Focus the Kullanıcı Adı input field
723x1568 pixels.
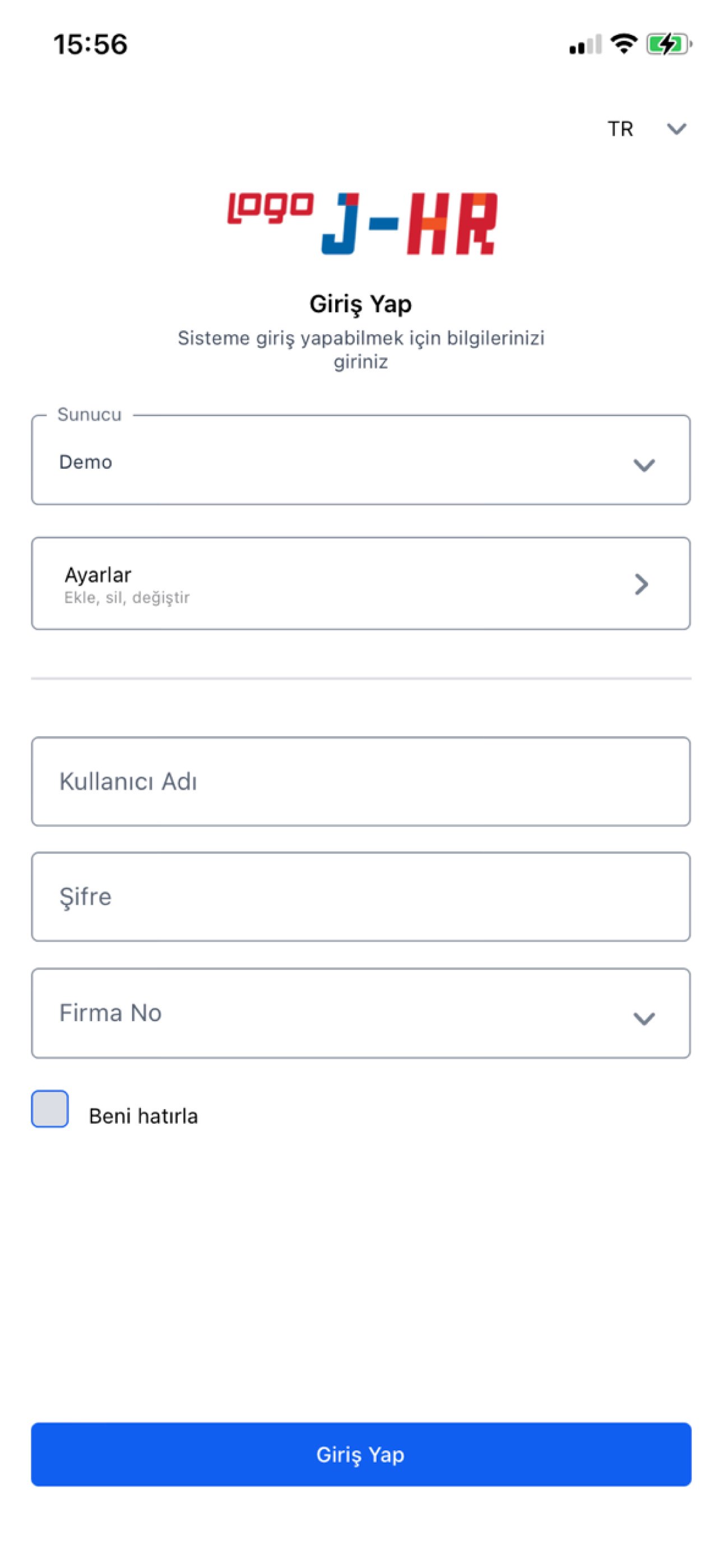(x=360, y=782)
